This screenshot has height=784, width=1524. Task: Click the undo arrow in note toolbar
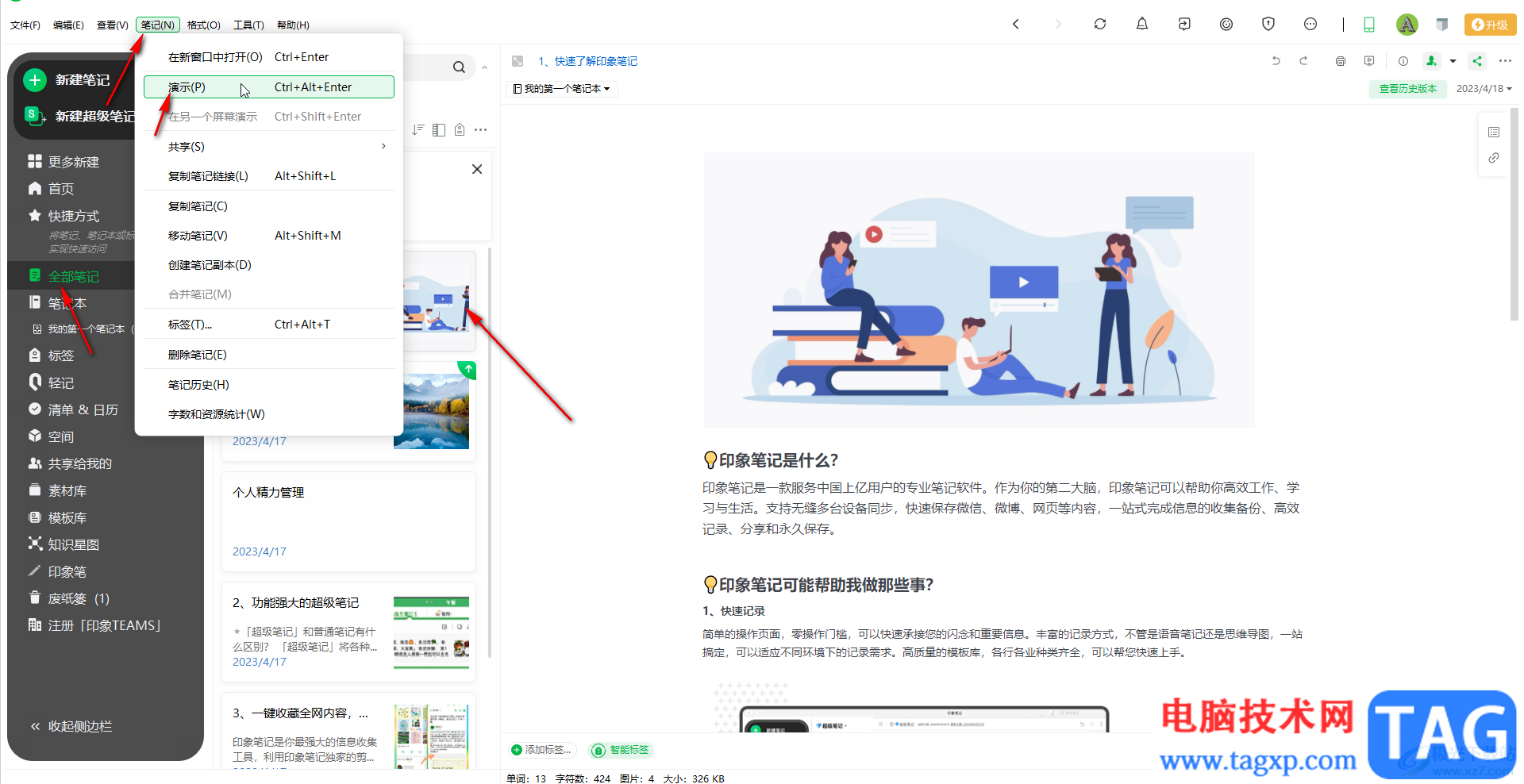point(1276,61)
